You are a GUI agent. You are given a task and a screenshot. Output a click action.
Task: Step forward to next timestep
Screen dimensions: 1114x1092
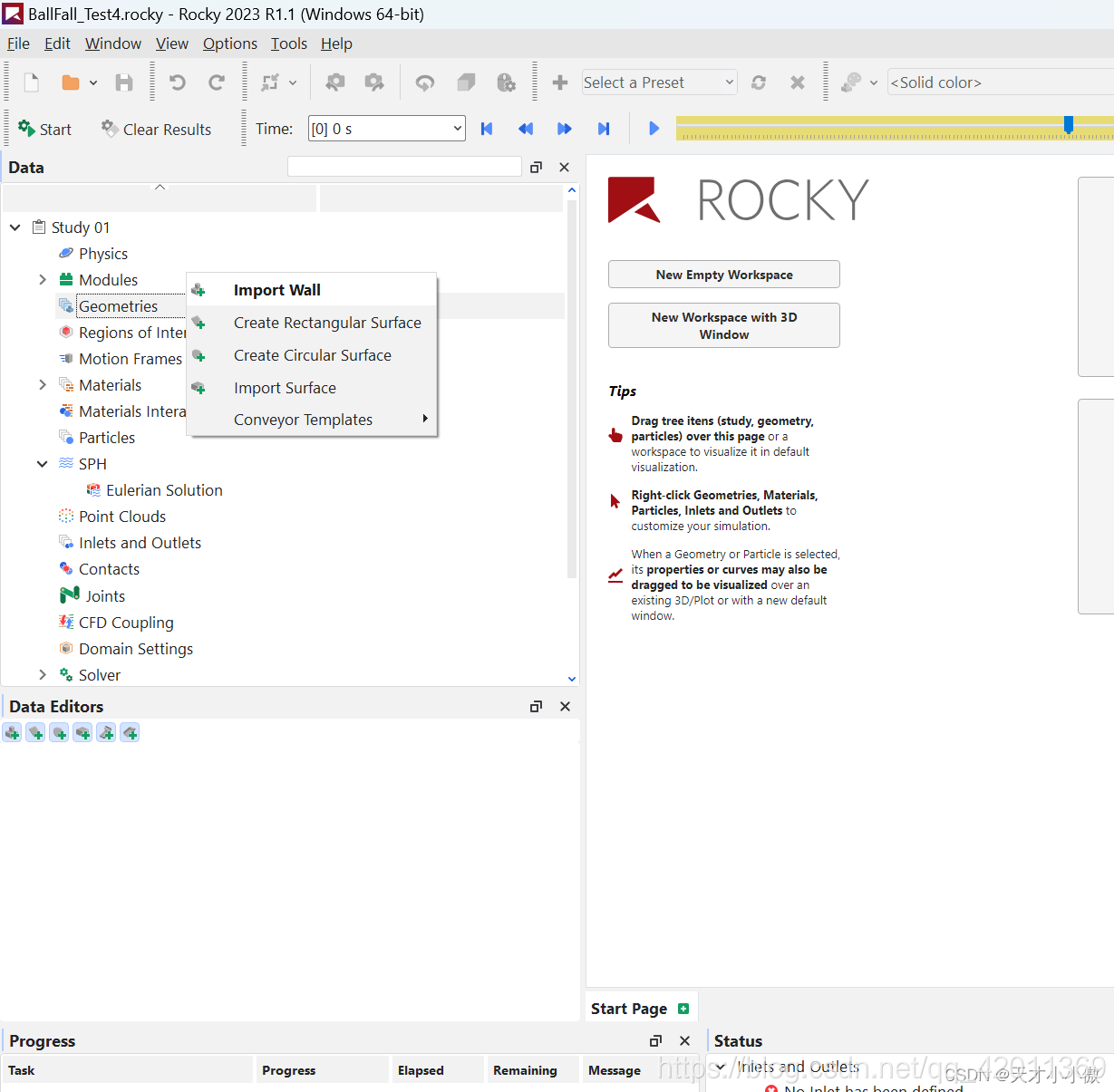click(x=565, y=129)
